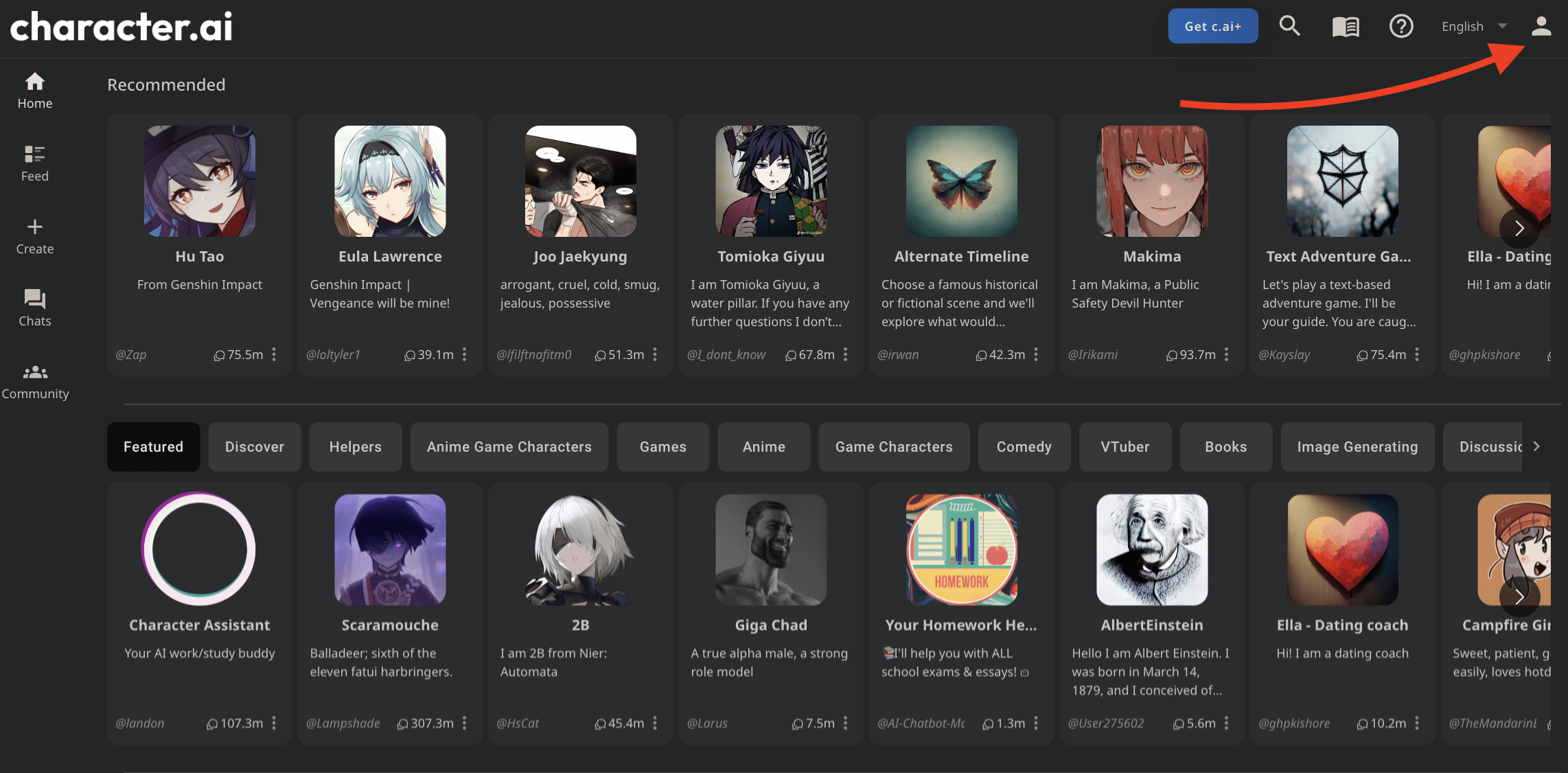The height and width of the screenshot is (773, 1568).
Task: Click the Feed sidebar icon
Action: (x=34, y=161)
